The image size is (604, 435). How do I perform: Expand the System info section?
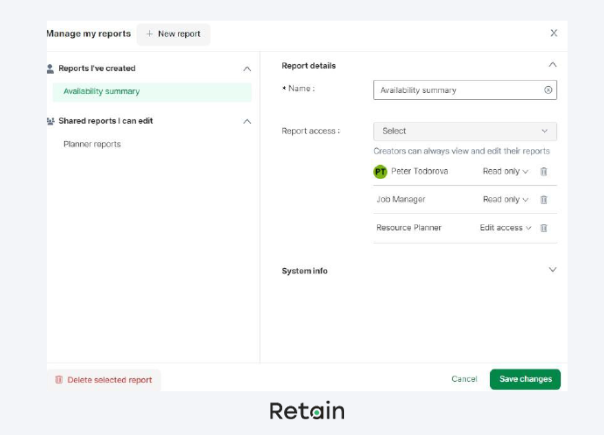click(x=552, y=270)
